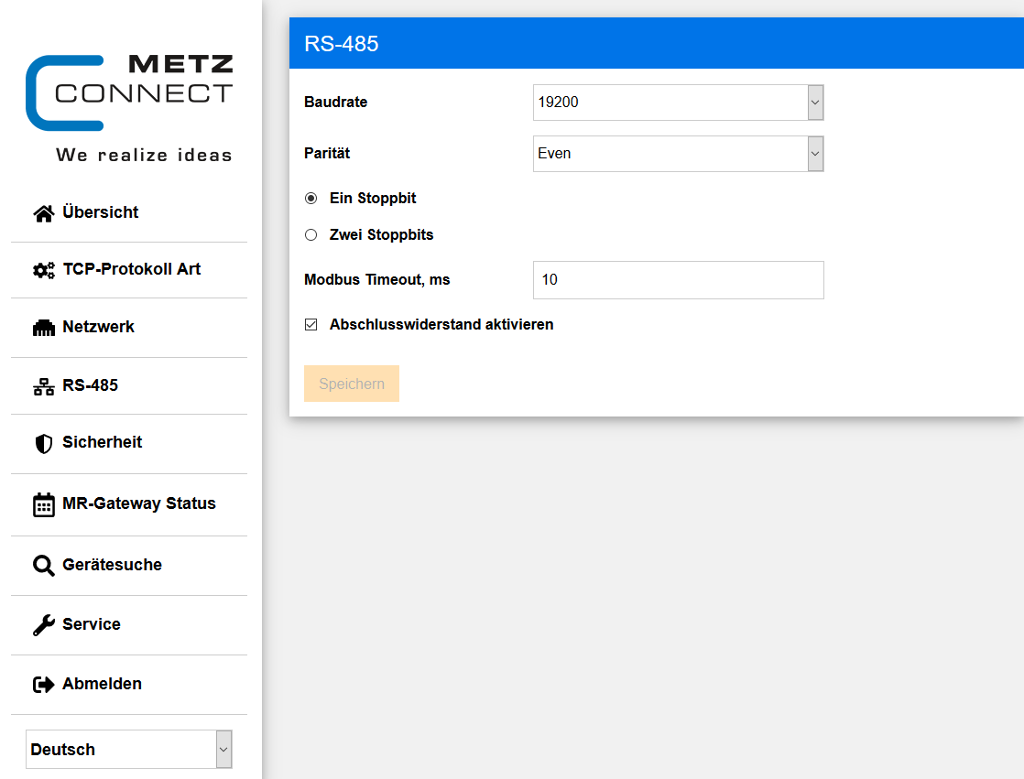The image size is (1024, 779).
Task: Select the Ein Stoppbit radio button
Action: point(311,199)
